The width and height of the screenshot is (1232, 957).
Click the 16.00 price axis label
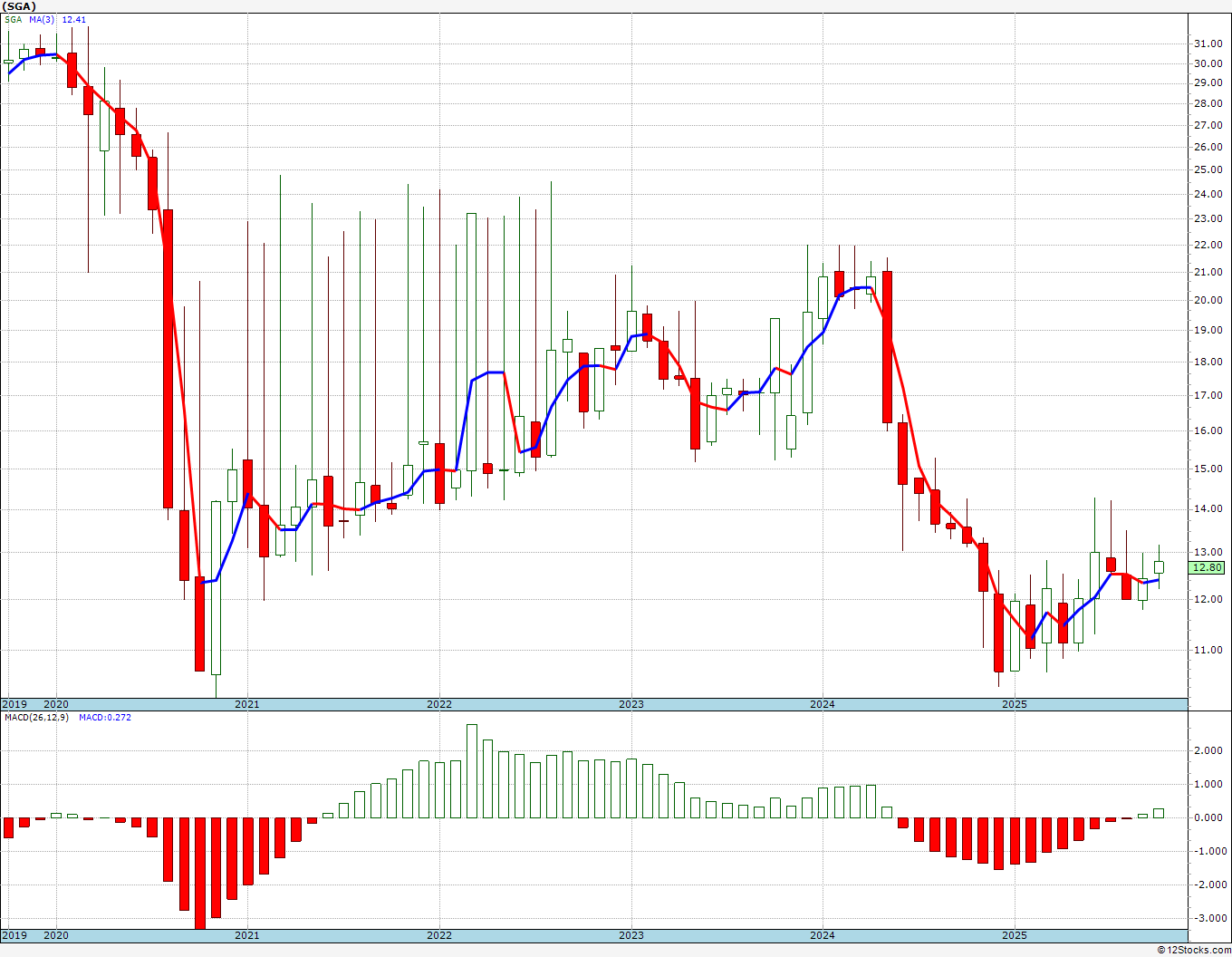tap(1208, 430)
